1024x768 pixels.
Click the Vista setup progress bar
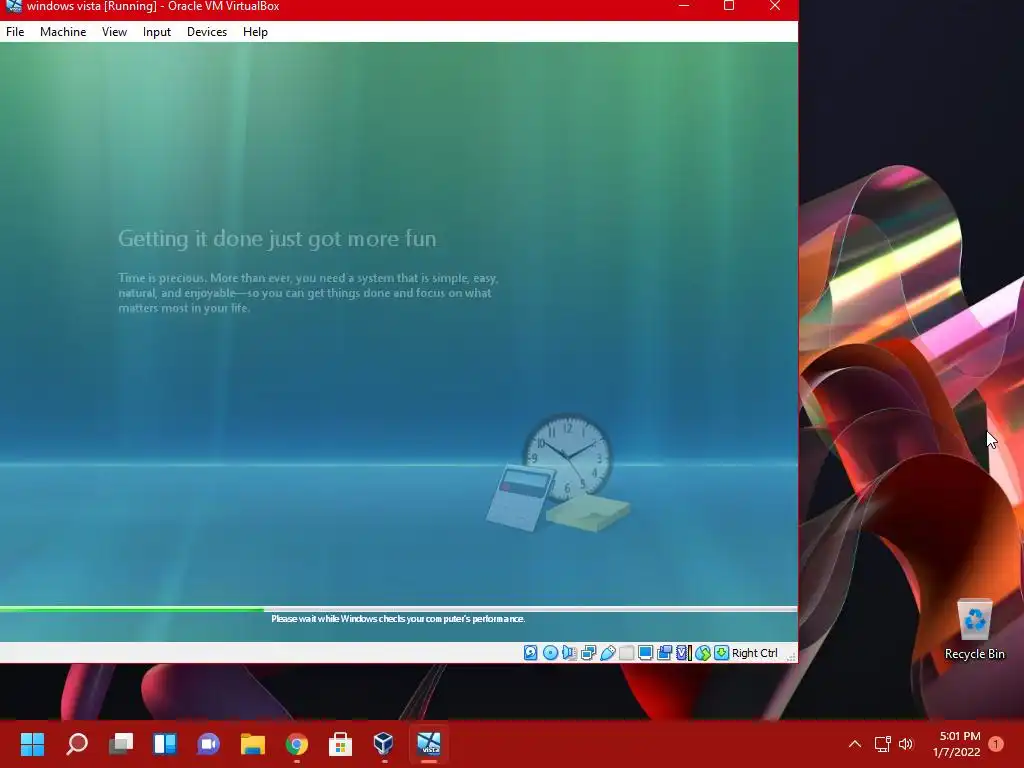coord(398,609)
